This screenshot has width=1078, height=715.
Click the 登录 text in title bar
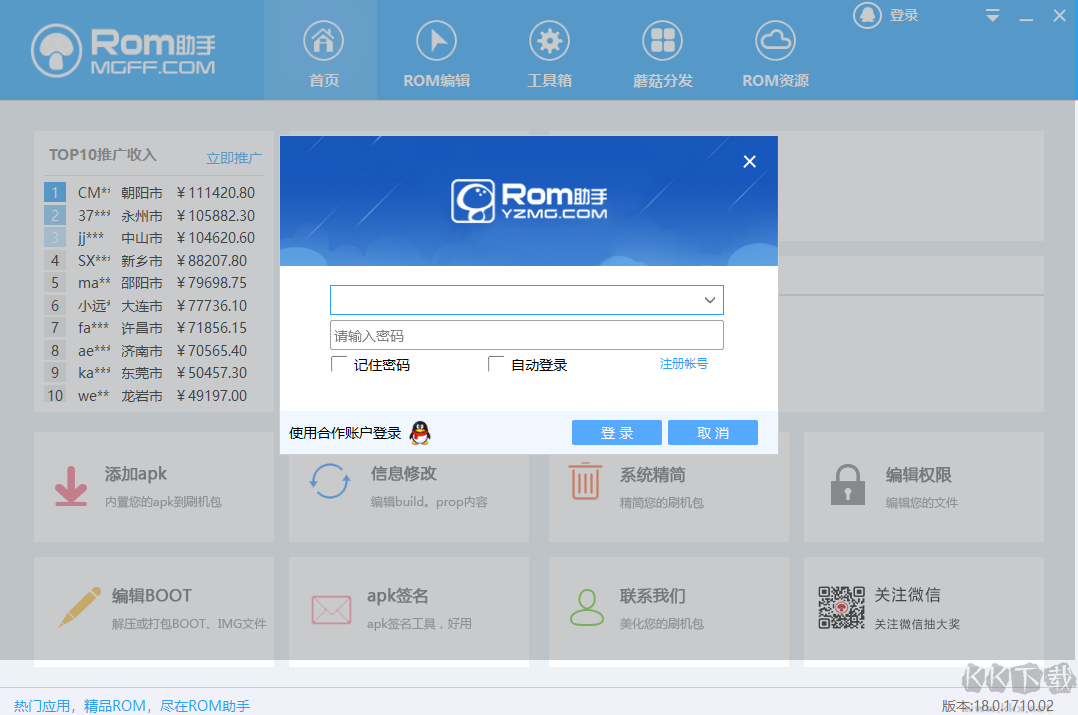pos(904,15)
